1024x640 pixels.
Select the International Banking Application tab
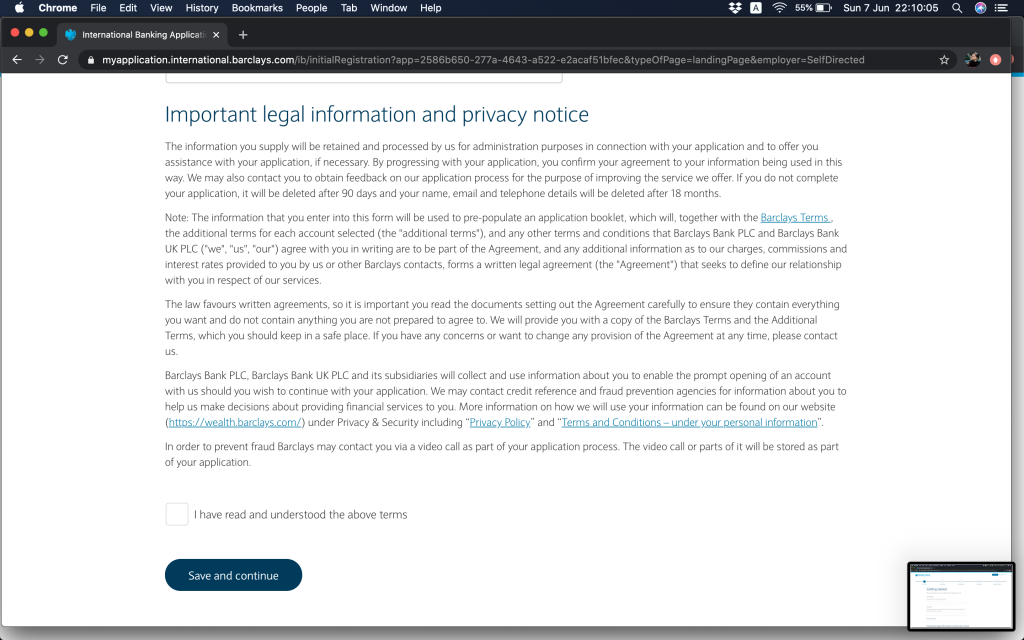140,34
